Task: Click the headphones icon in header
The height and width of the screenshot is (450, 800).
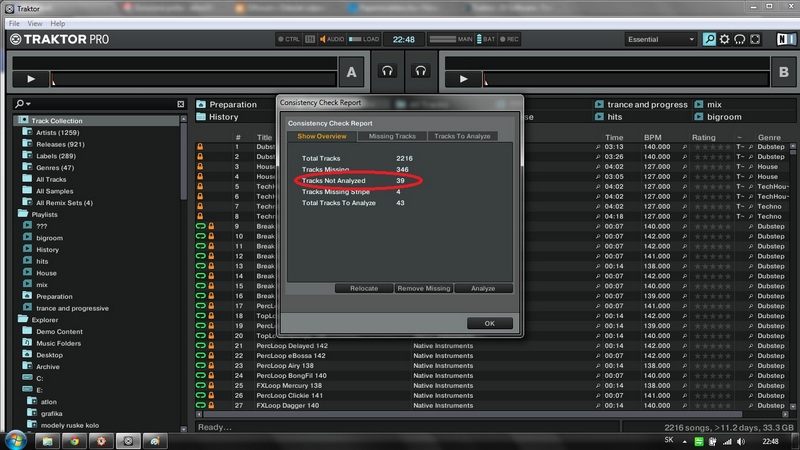Action: [x=741, y=39]
